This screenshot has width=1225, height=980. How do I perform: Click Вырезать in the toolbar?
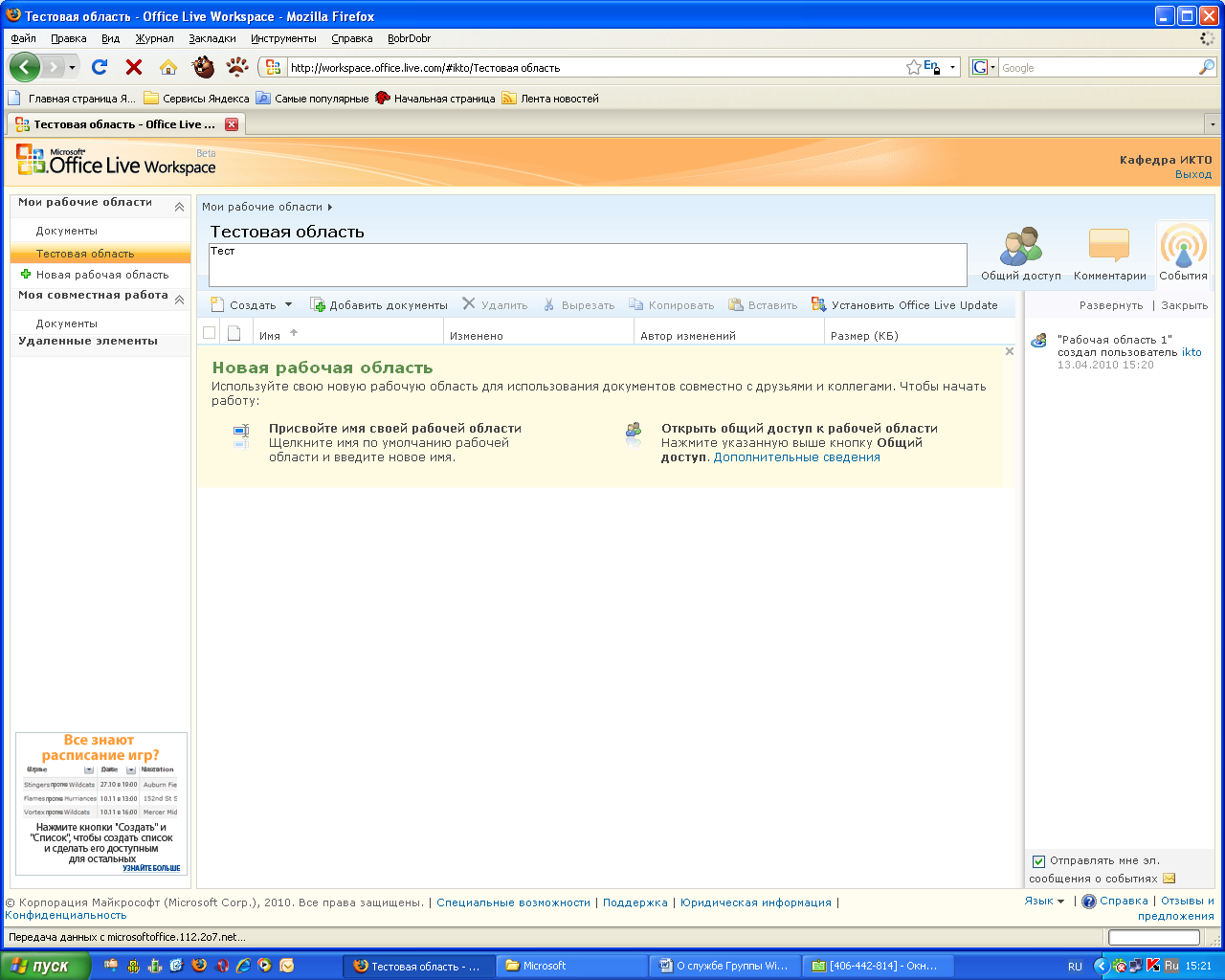[x=579, y=305]
